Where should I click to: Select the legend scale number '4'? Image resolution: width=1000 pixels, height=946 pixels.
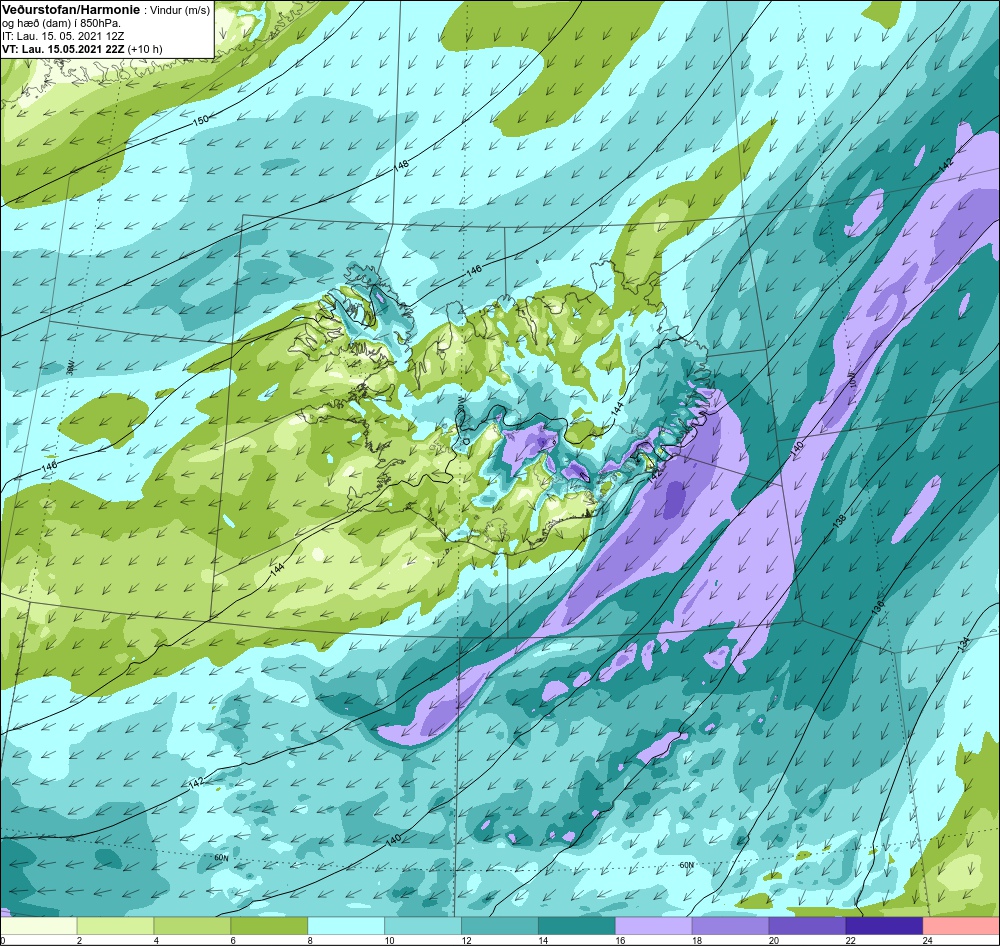point(156,940)
